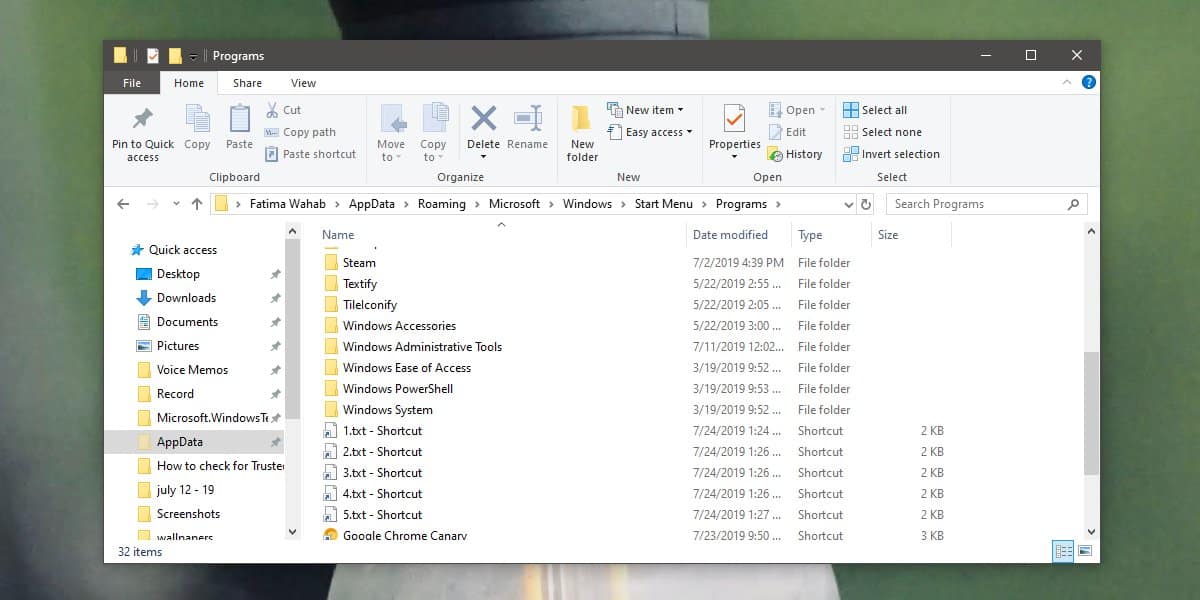Open the Copy to menu

(x=434, y=133)
